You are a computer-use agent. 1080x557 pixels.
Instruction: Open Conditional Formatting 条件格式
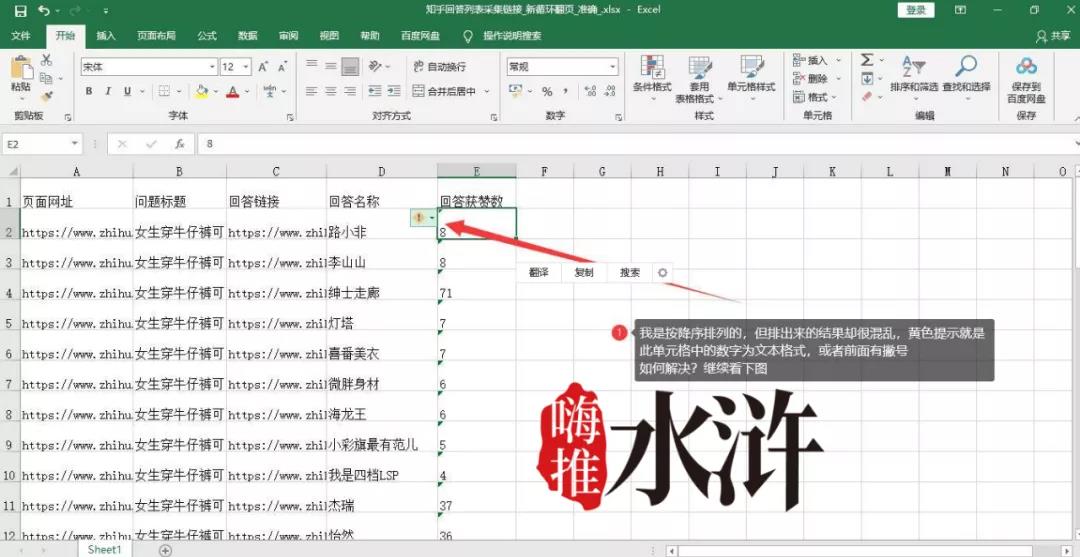coord(652,78)
